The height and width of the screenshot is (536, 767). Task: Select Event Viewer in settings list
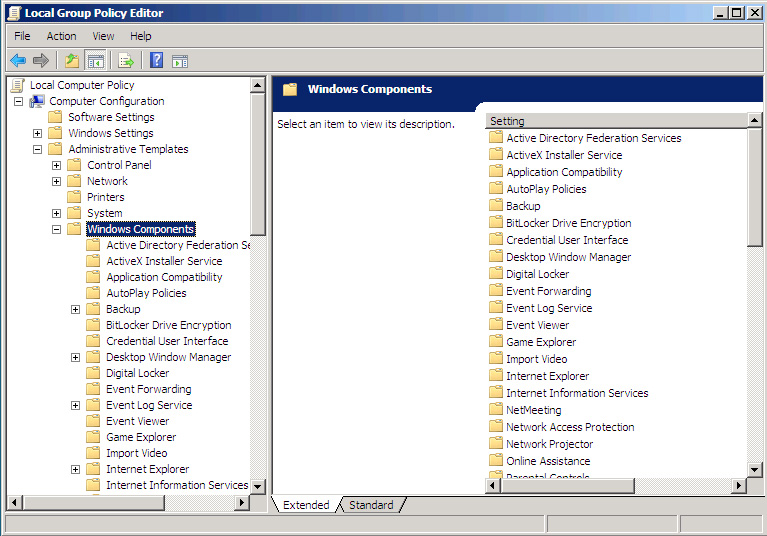pyautogui.click(x=538, y=325)
